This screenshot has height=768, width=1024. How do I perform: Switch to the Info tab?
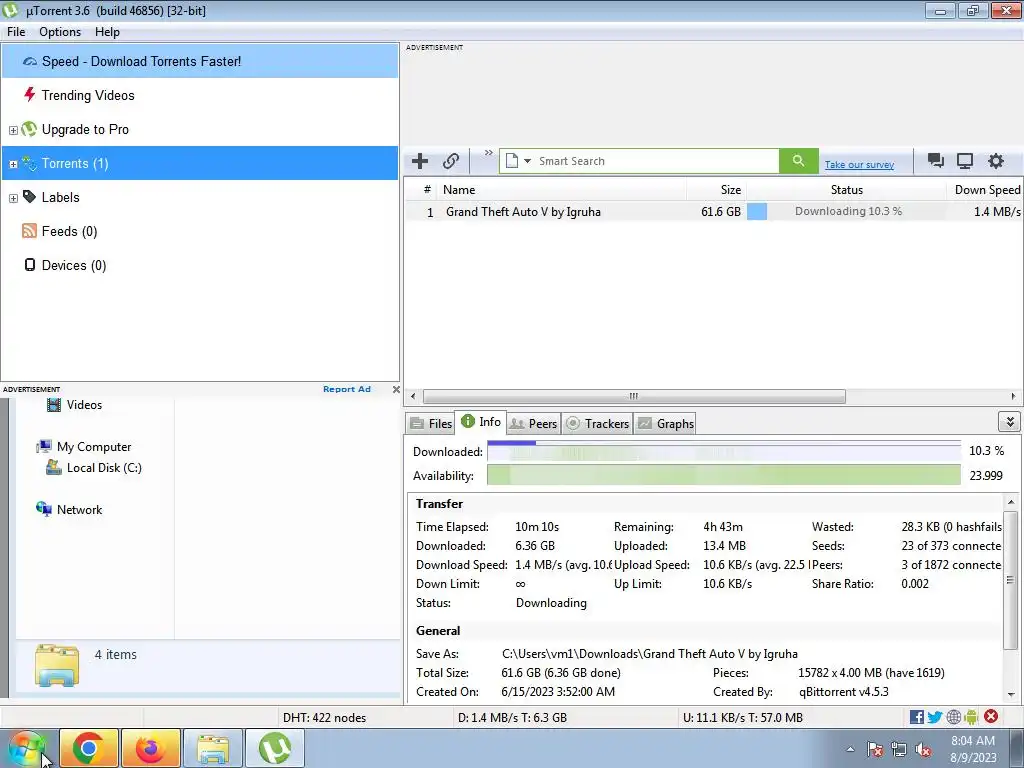[481, 422]
